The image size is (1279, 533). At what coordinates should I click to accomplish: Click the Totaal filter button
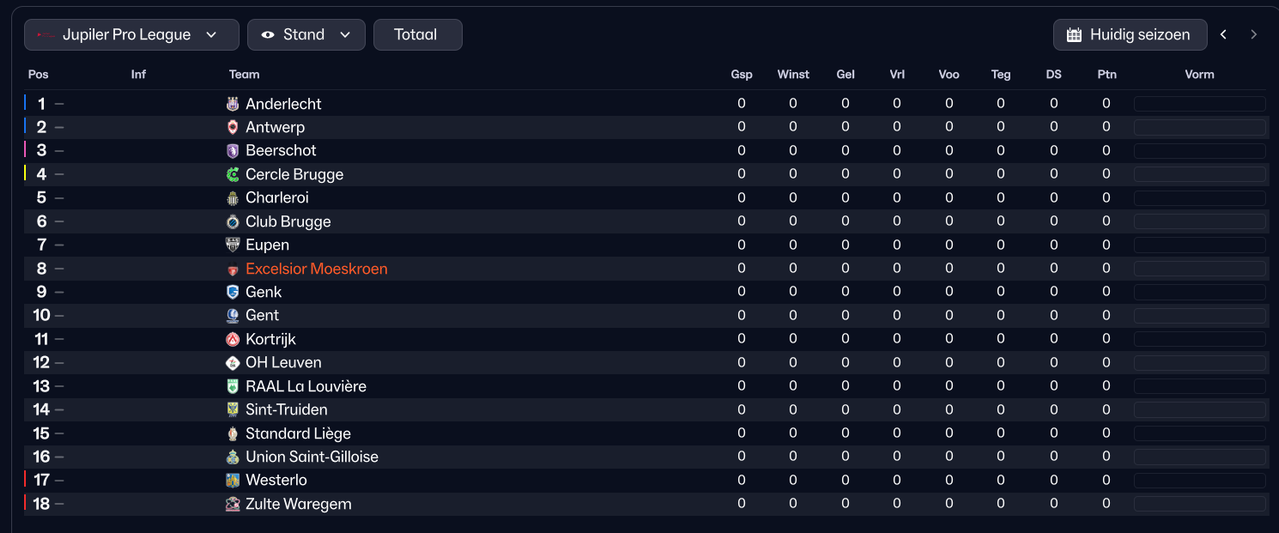(418, 35)
